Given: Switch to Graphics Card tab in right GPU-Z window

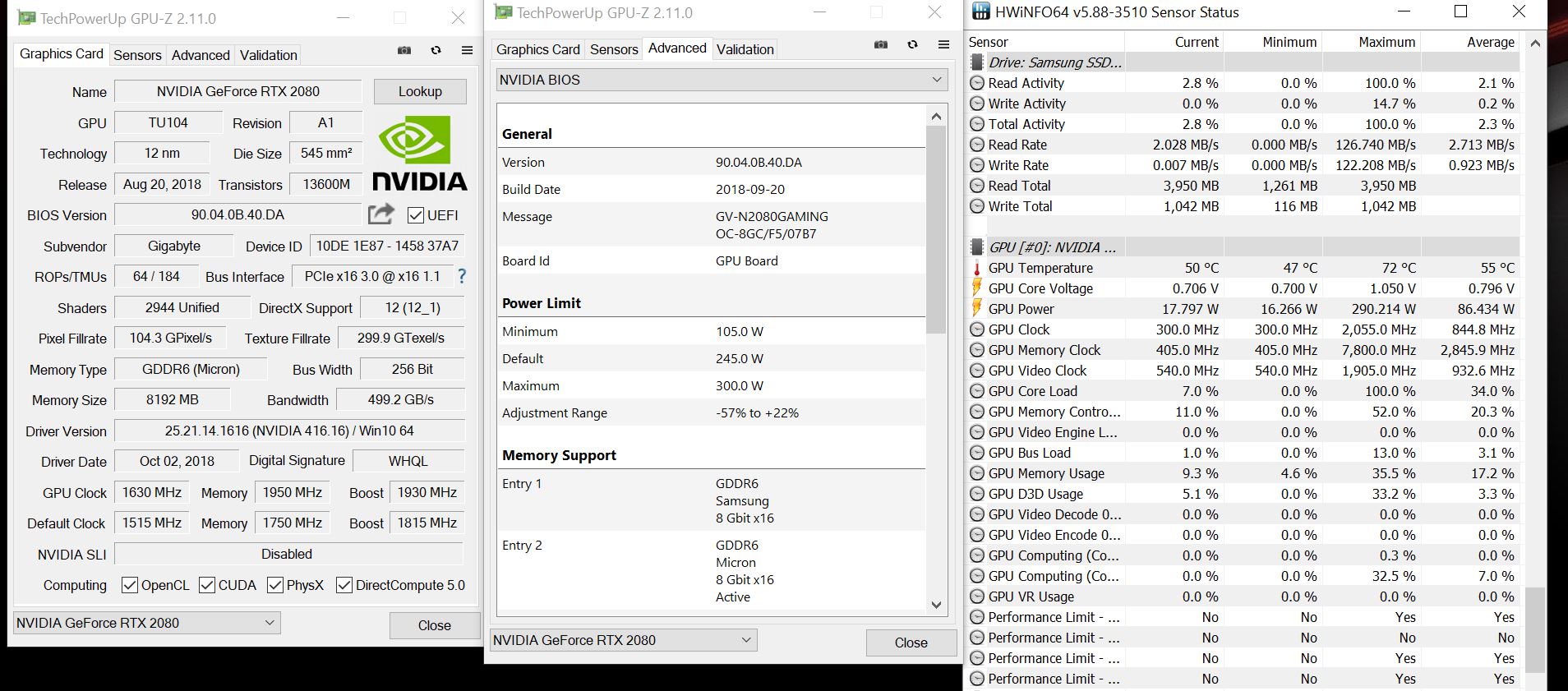Looking at the screenshot, I should click(538, 49).
